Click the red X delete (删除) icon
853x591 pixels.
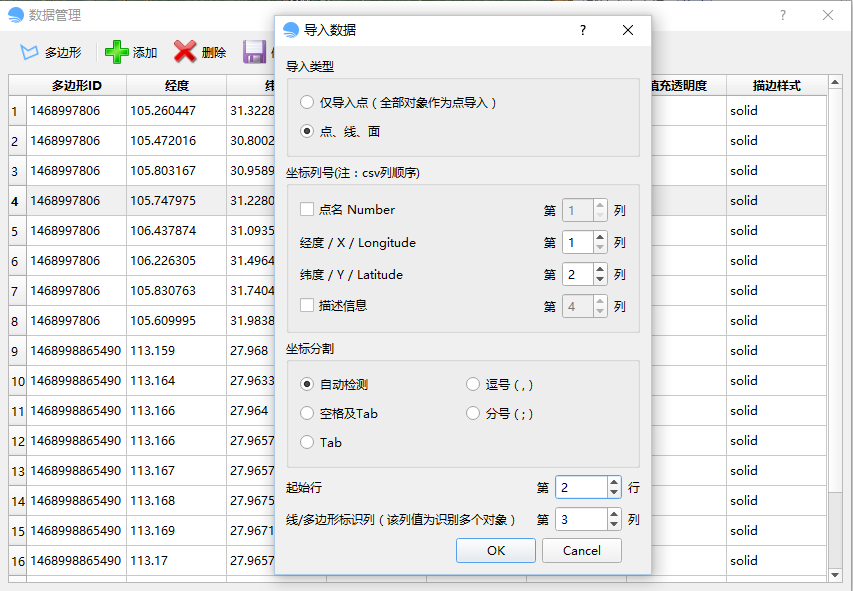tap(185, 52)
